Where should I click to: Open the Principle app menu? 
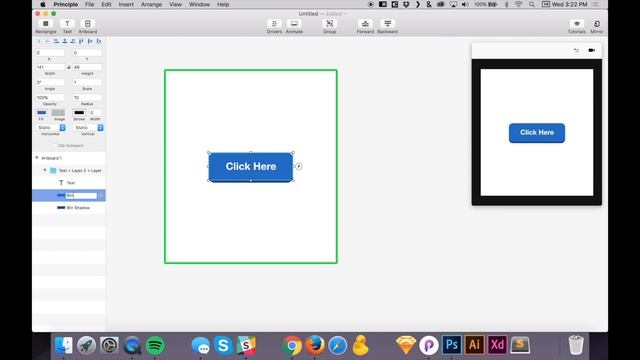pos(65,4)
